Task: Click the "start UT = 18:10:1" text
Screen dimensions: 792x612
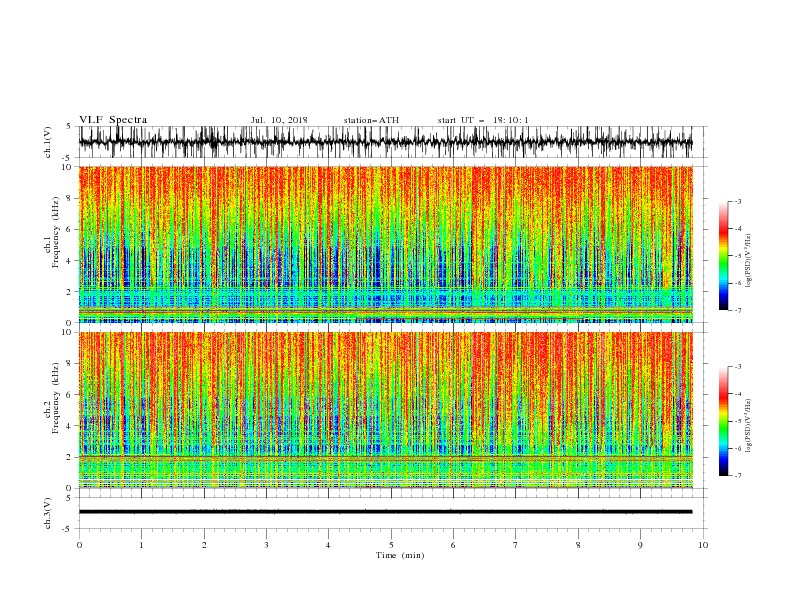Action: pos(483,120)
